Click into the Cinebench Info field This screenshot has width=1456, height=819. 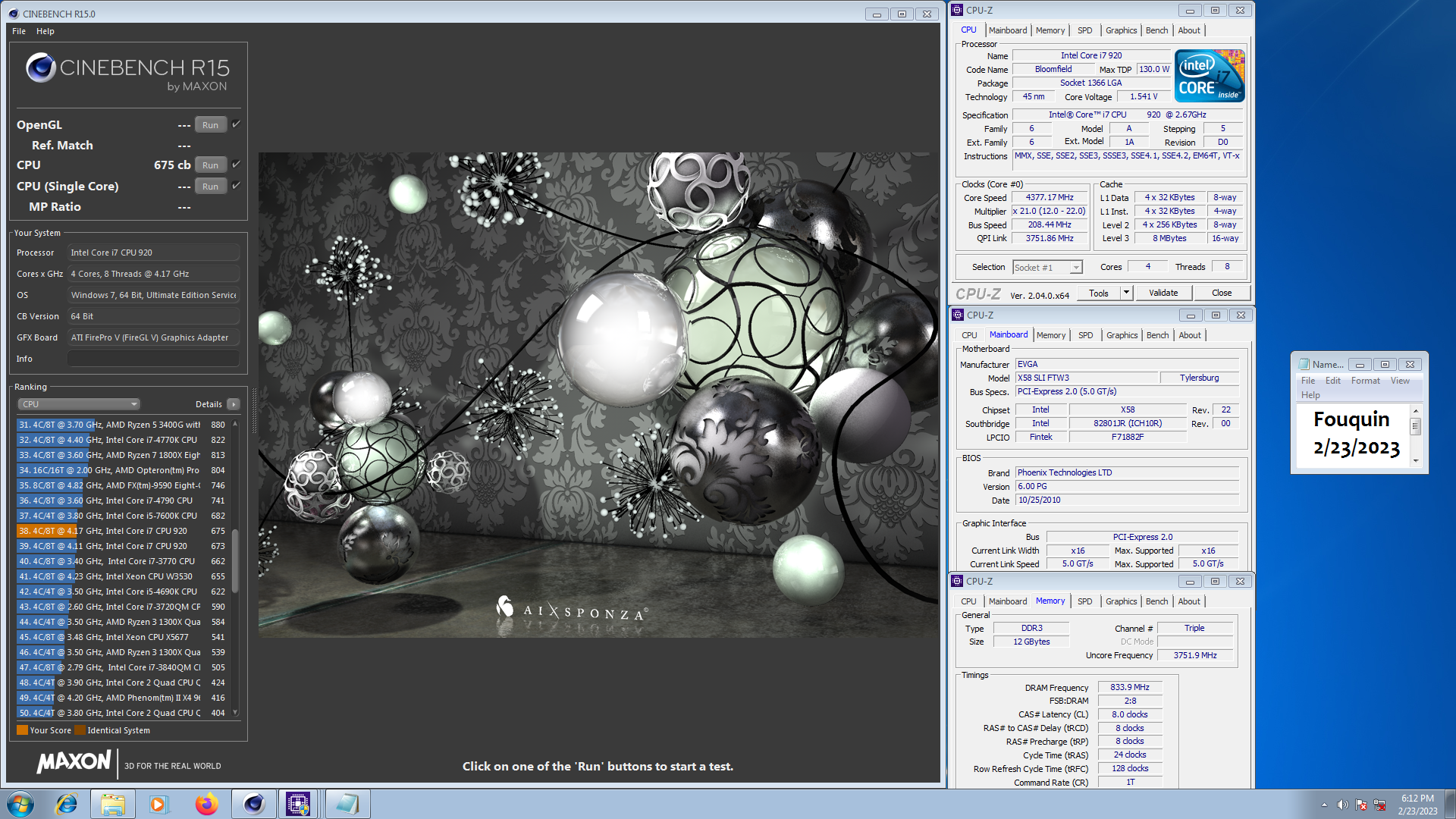[x=154, y=359]
